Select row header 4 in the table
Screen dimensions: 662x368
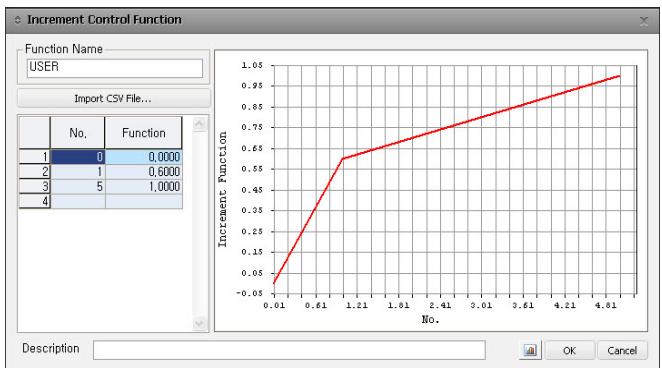[35, 201]
